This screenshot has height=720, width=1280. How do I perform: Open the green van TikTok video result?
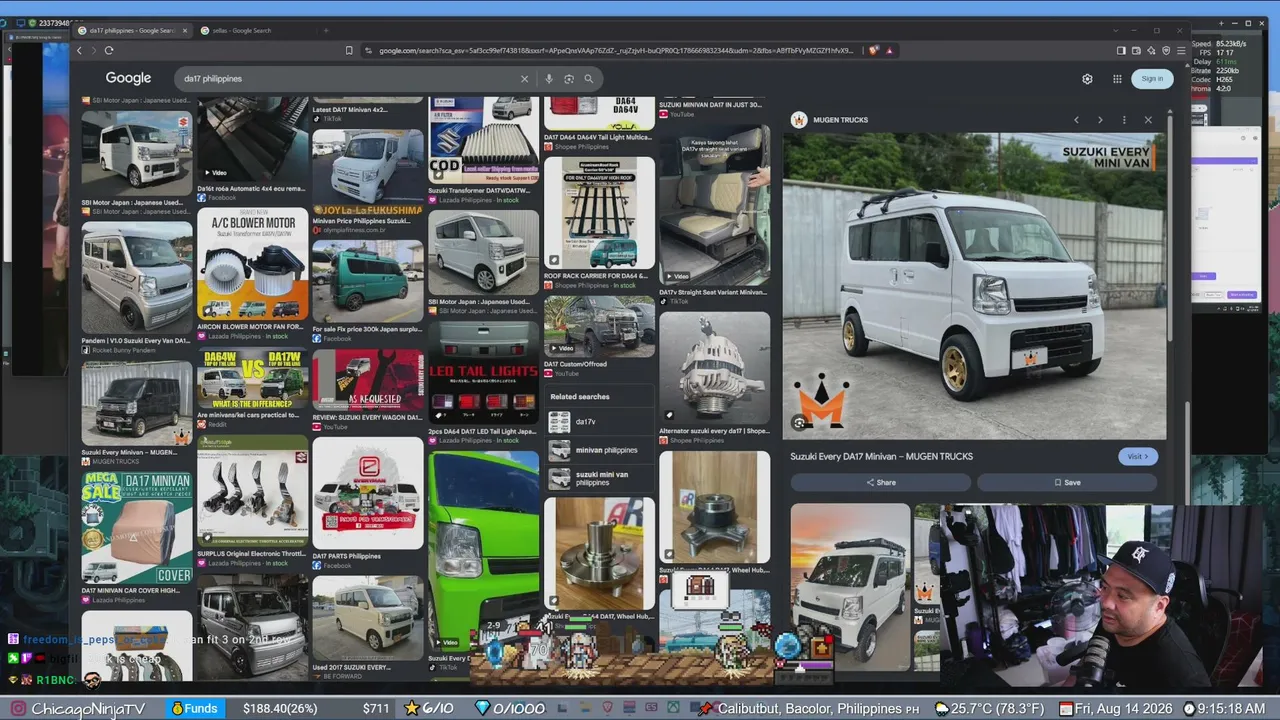[x=483, y=549]
